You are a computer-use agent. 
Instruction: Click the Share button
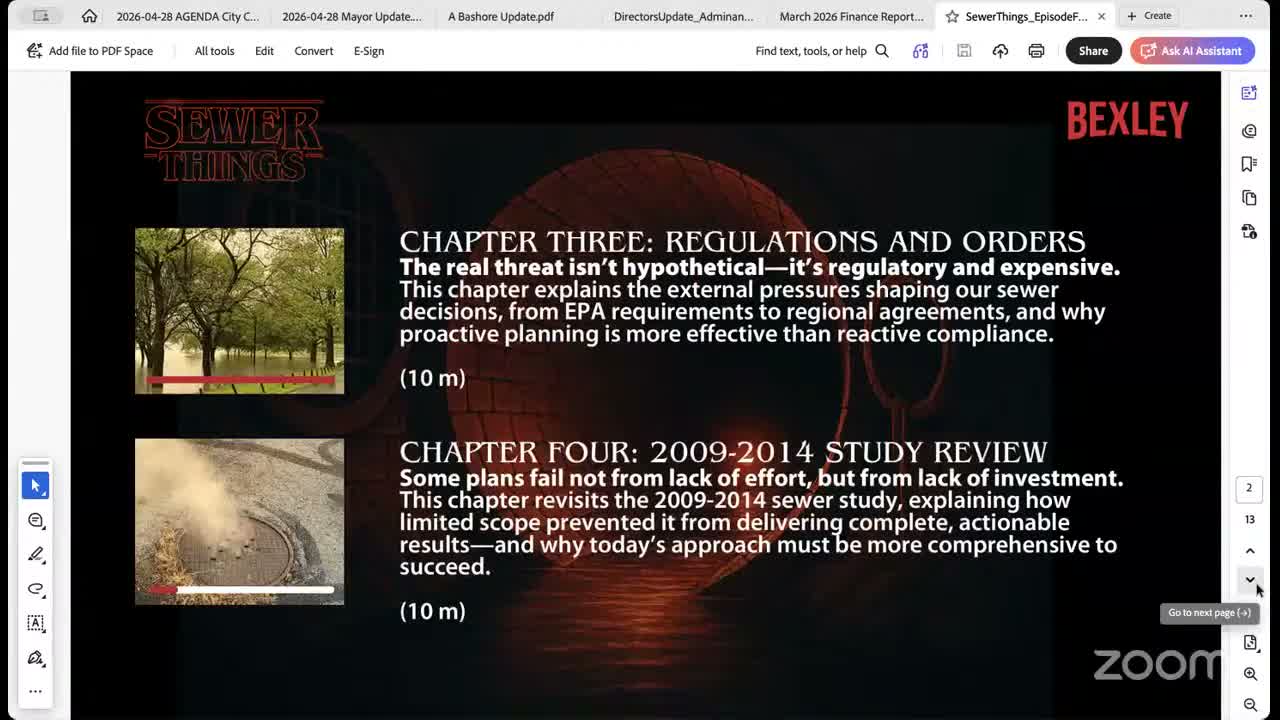1093,51
